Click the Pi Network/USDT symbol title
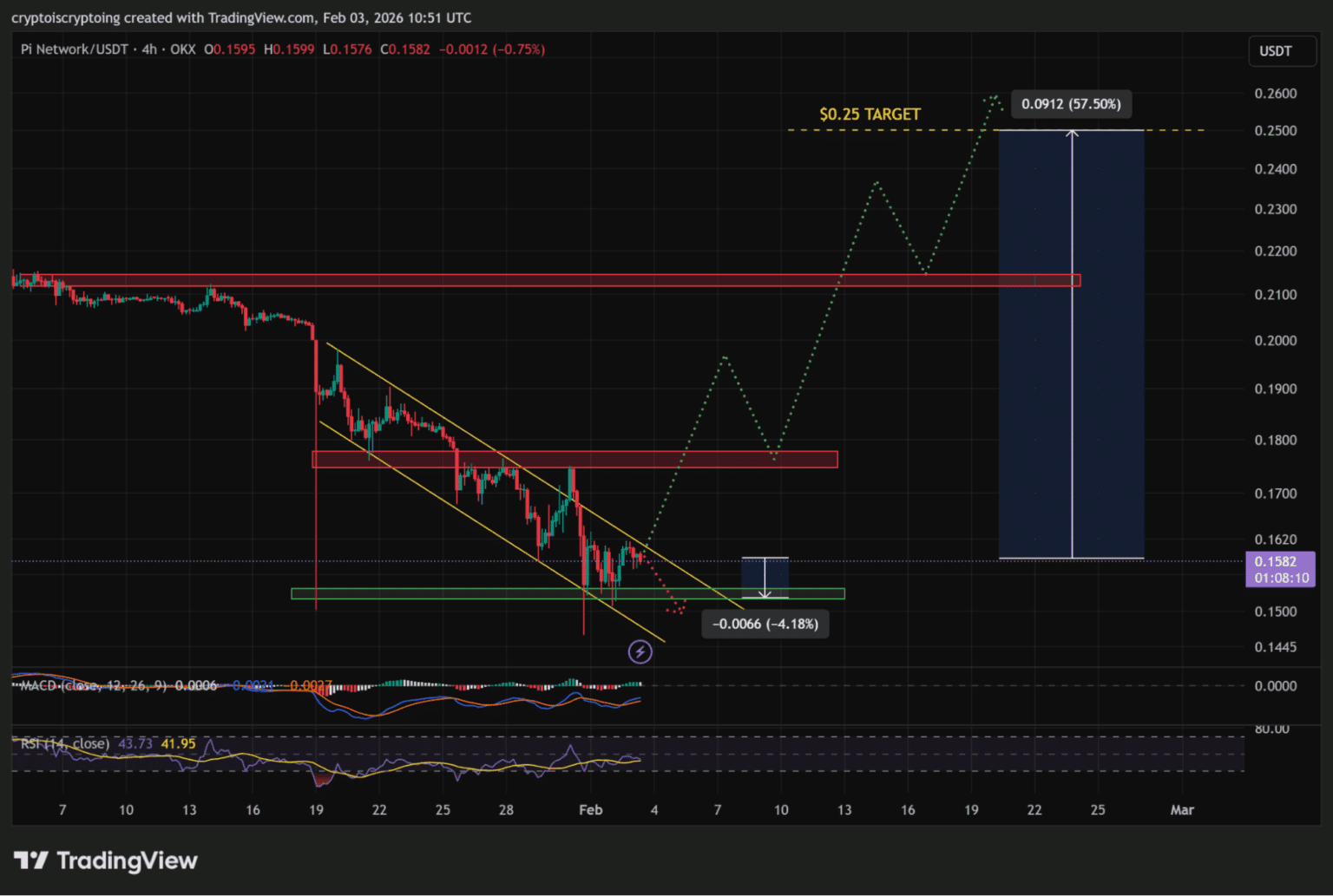Screen dimensions: 1333x896 (74, 49)
